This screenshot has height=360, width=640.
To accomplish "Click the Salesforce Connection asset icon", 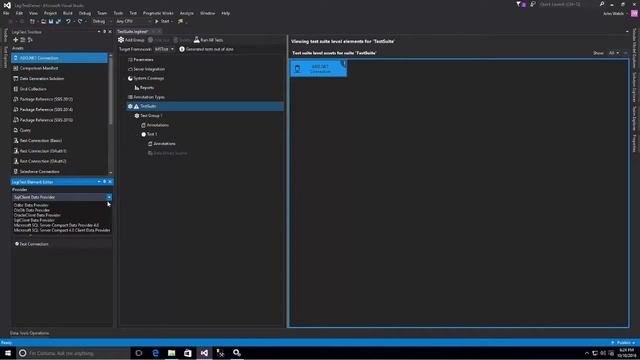I will [16, 171].
